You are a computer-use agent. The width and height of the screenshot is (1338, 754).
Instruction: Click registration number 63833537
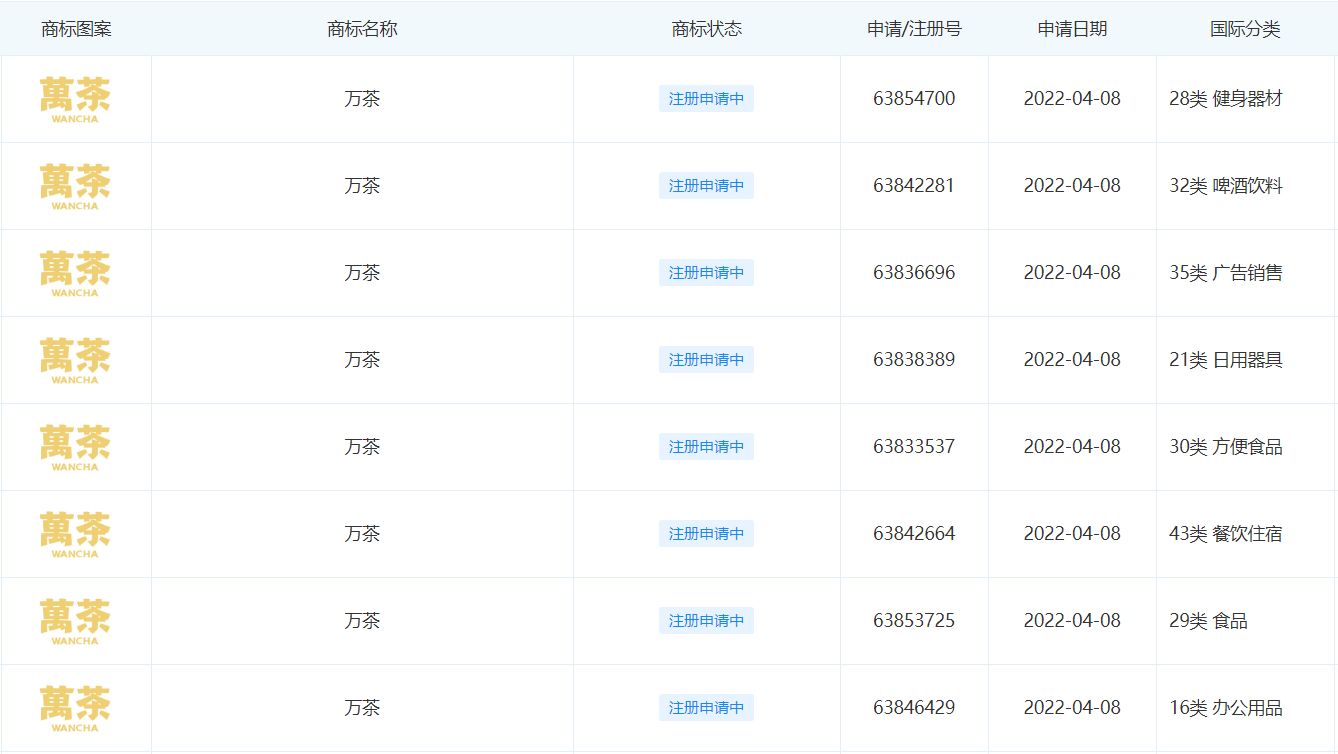pyautogui.click(x=914, y=447)
